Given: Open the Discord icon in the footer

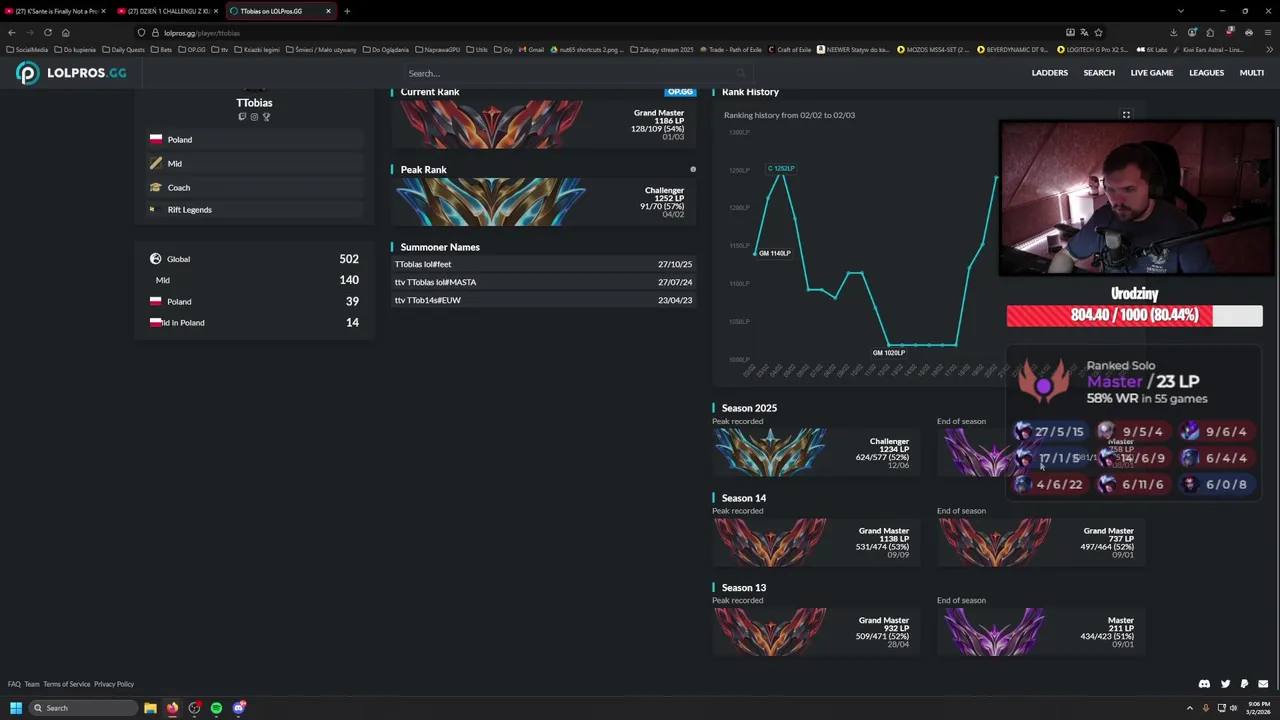Looking at the screenshot, I should [1204, 684].
